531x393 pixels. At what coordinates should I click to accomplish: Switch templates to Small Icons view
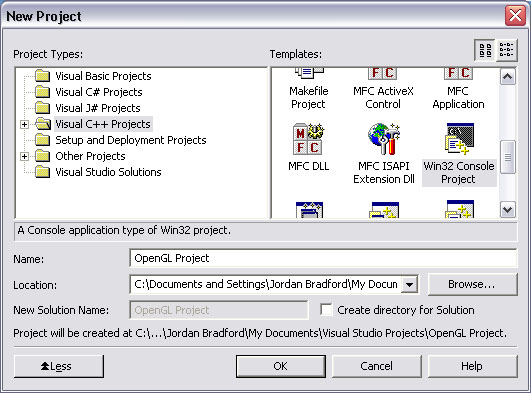pos(507,50)
